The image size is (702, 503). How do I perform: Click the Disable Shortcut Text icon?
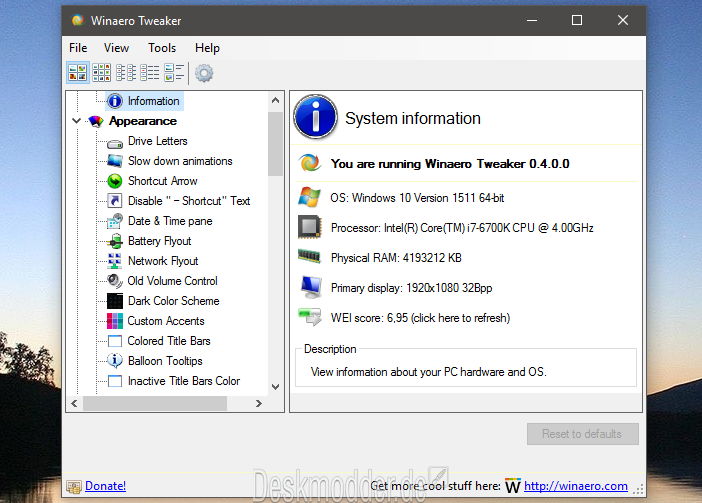[115, 200]
